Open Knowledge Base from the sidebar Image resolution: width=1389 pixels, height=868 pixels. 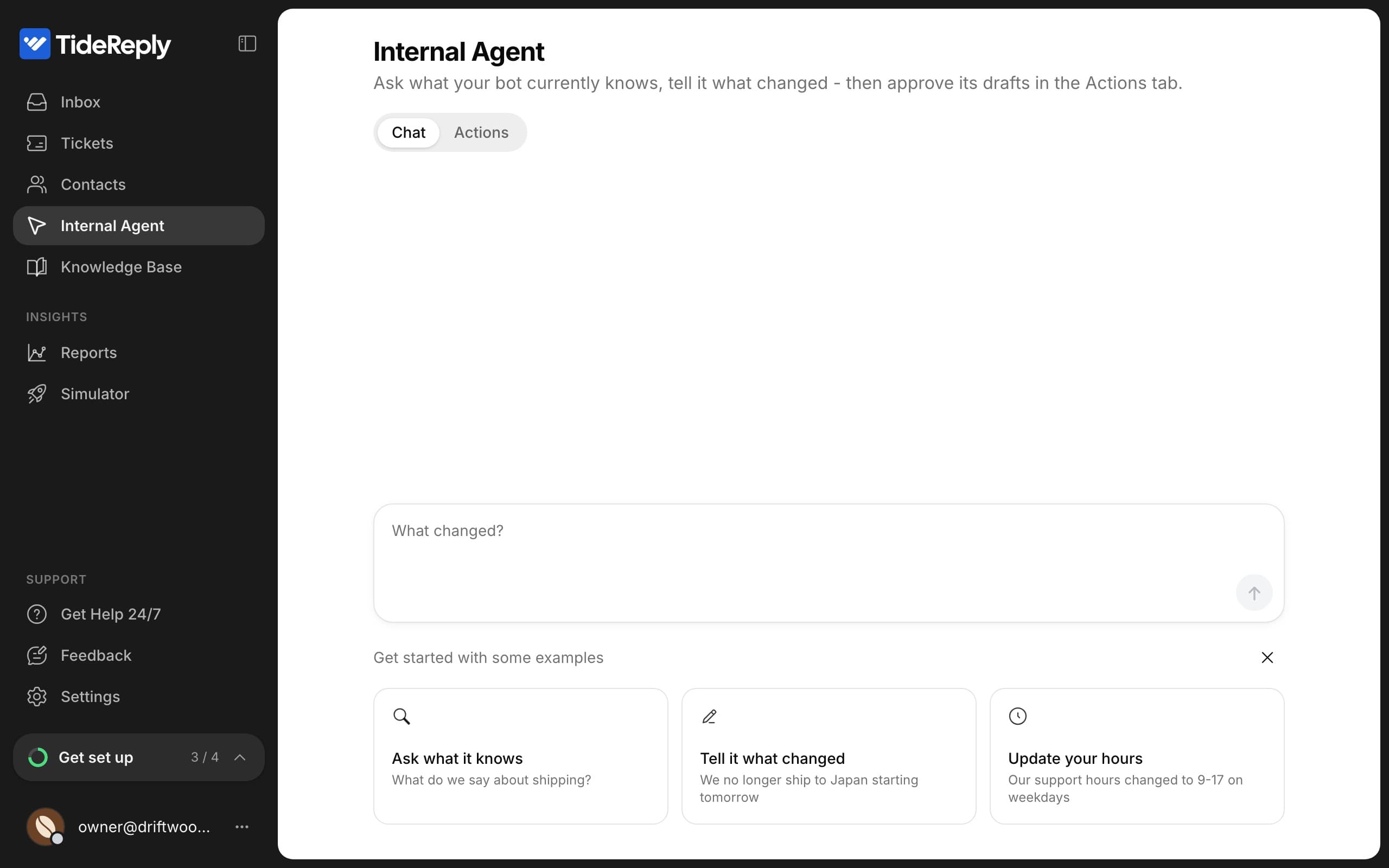139,267
